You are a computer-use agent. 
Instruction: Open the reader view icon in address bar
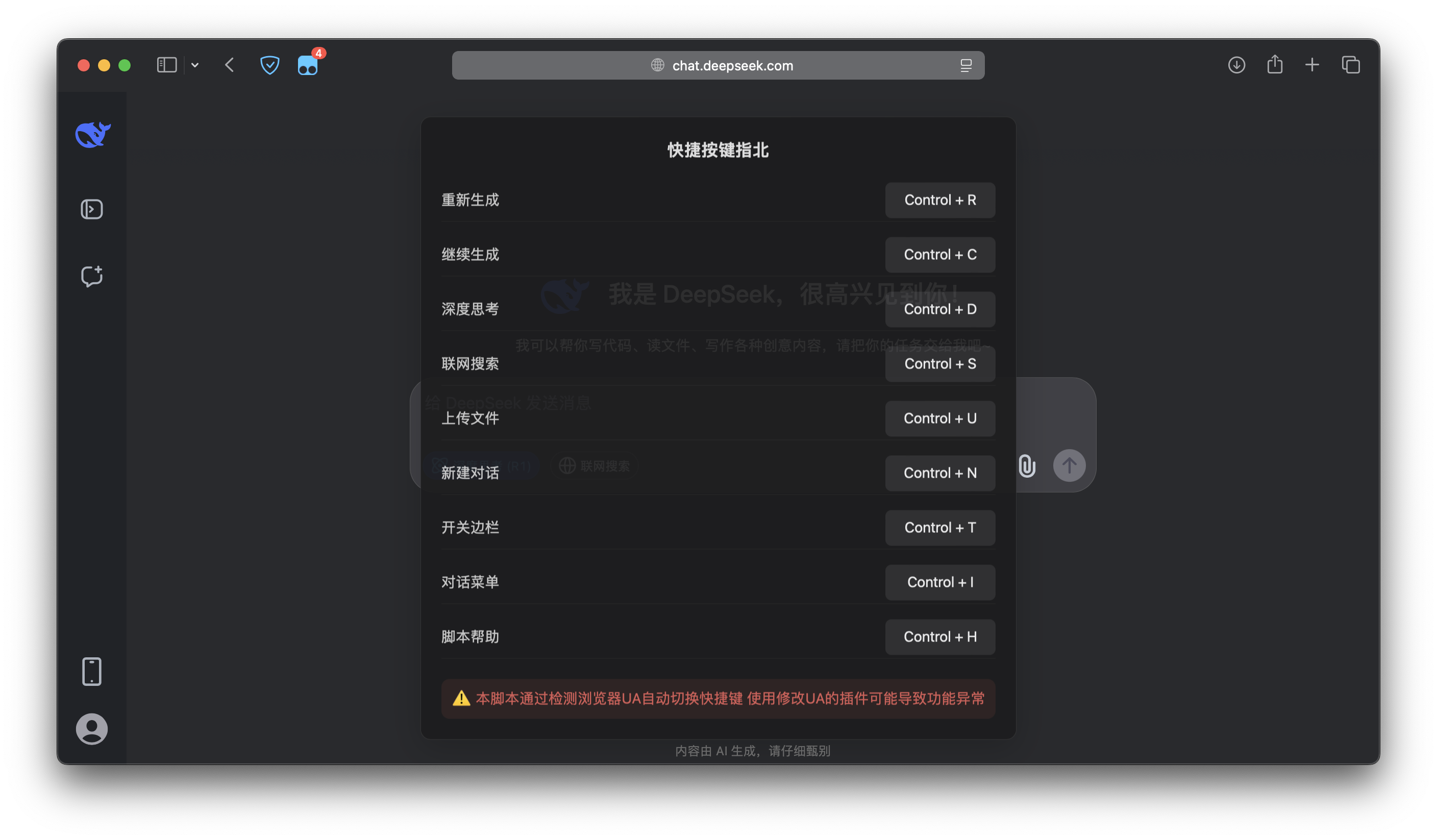coord(965,66)
